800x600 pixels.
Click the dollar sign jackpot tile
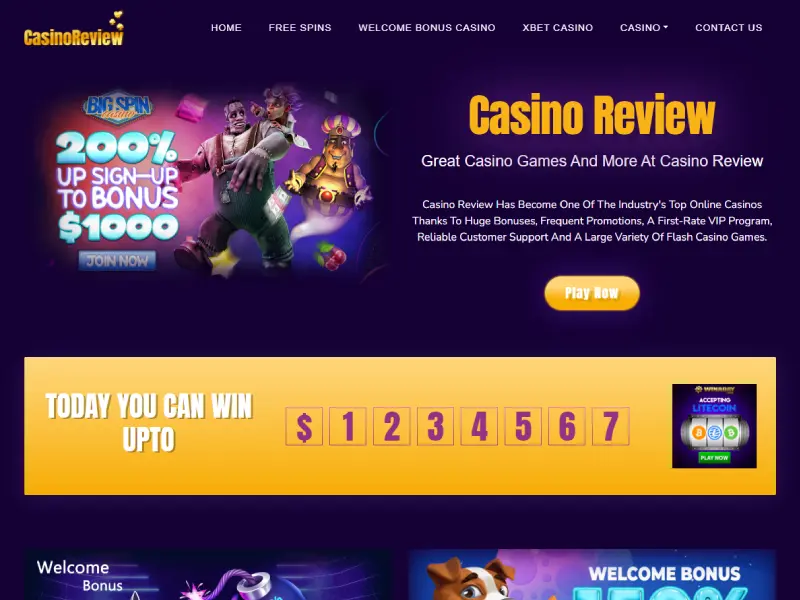click(x=304, y=427)
